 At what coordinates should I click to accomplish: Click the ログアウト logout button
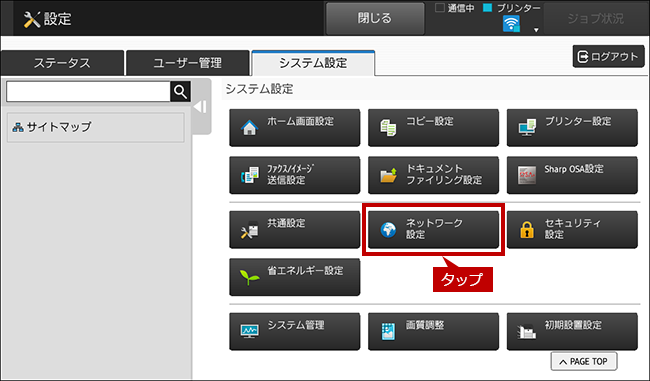pos(609,56)
